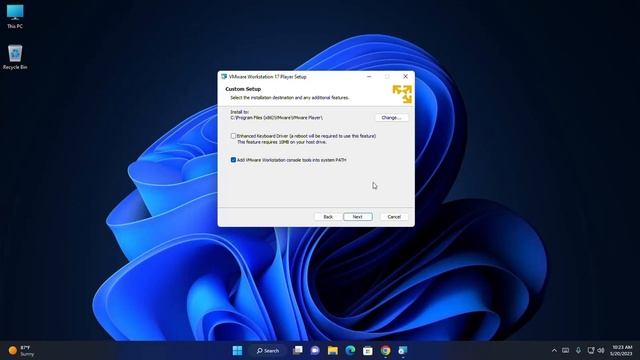
Task: Select the Recycle Bin desktop icon
Action: [x=15, y=57]
